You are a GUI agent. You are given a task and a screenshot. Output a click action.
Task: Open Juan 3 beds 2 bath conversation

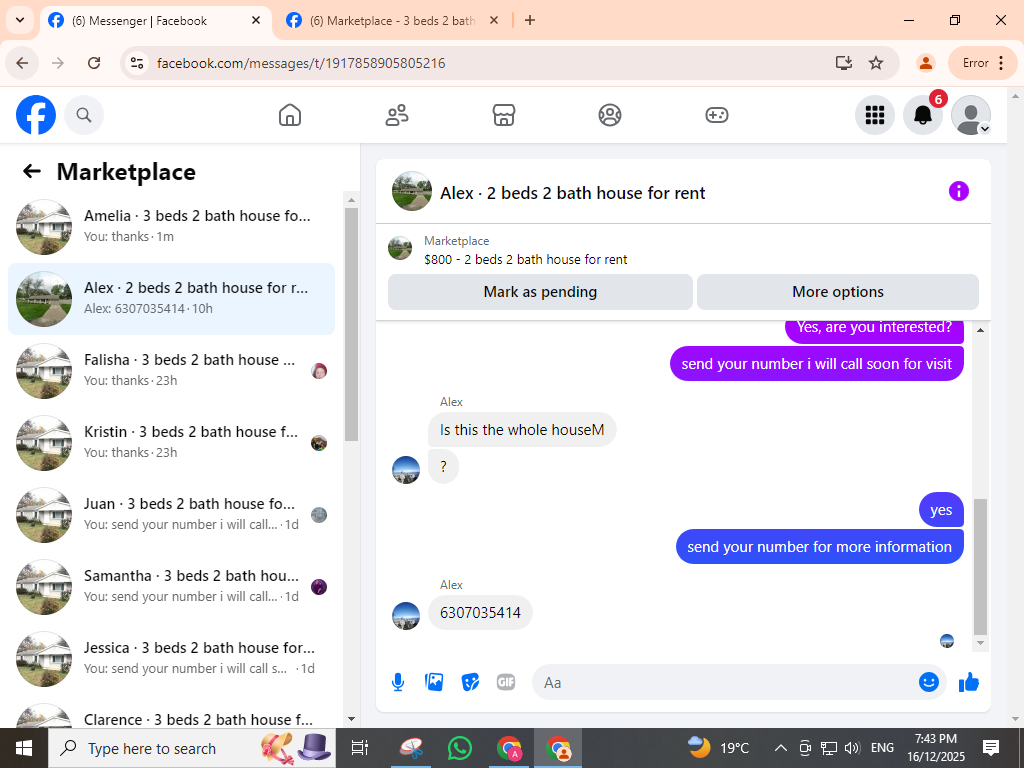tap(171, 515)
